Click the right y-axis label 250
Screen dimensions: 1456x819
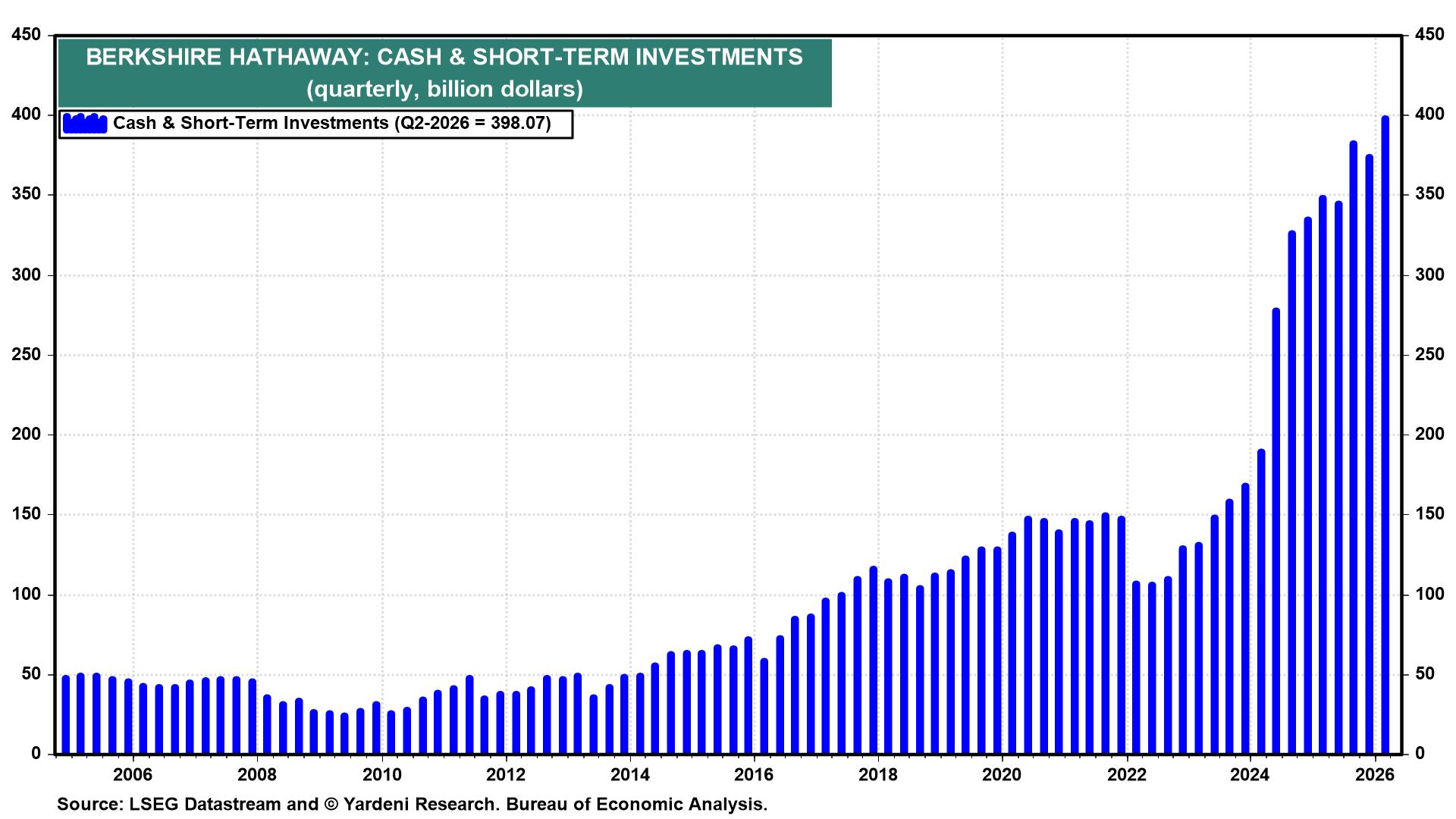[x=1429, y=354]
